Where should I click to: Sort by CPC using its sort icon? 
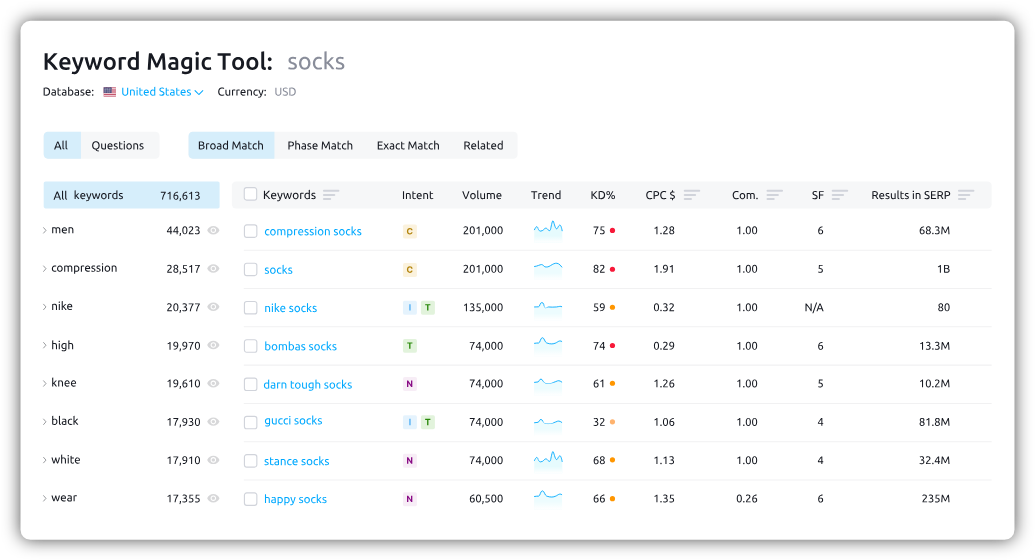pos(691,195)
